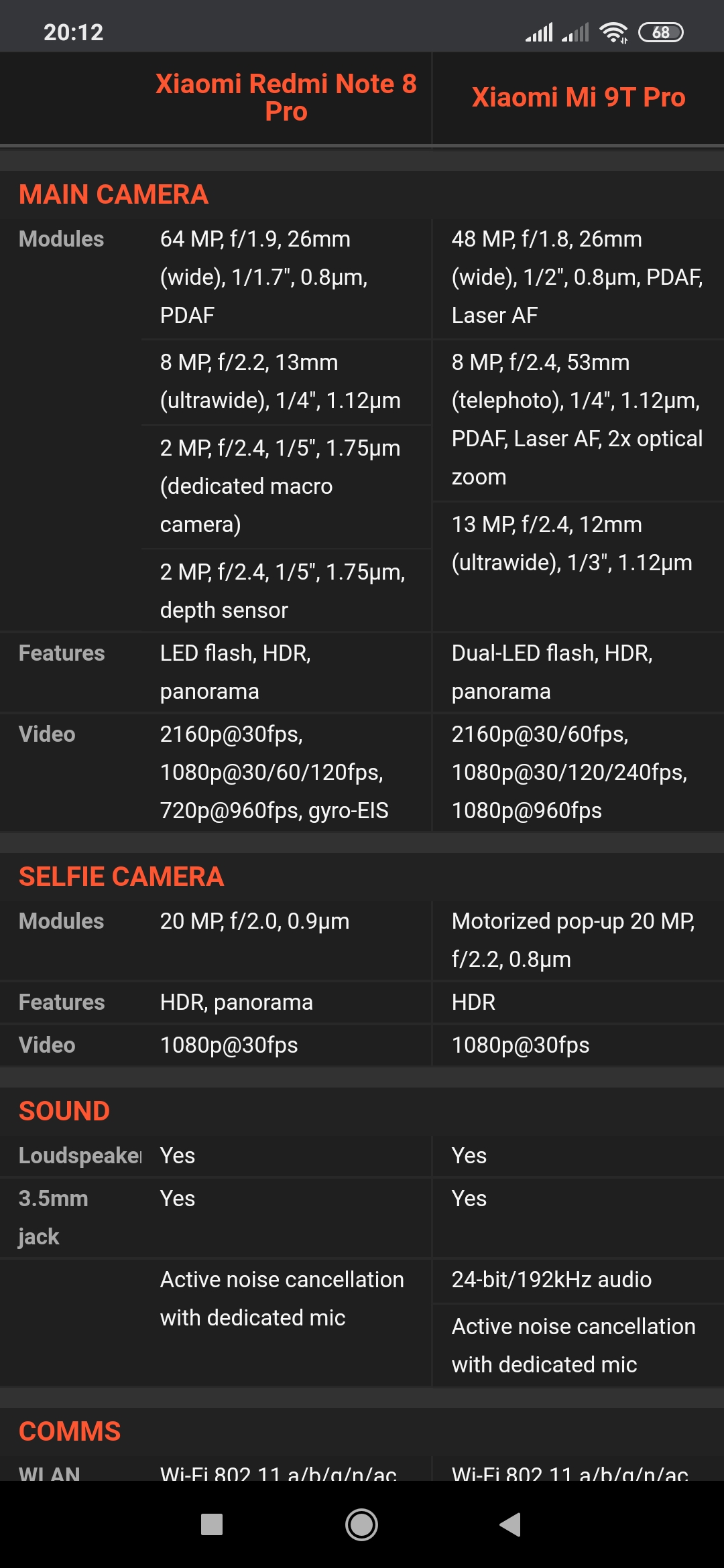Tap the MAIN CAMERA section header
This screenshot has height=1568, width=724.
click(x=113, y=195)
